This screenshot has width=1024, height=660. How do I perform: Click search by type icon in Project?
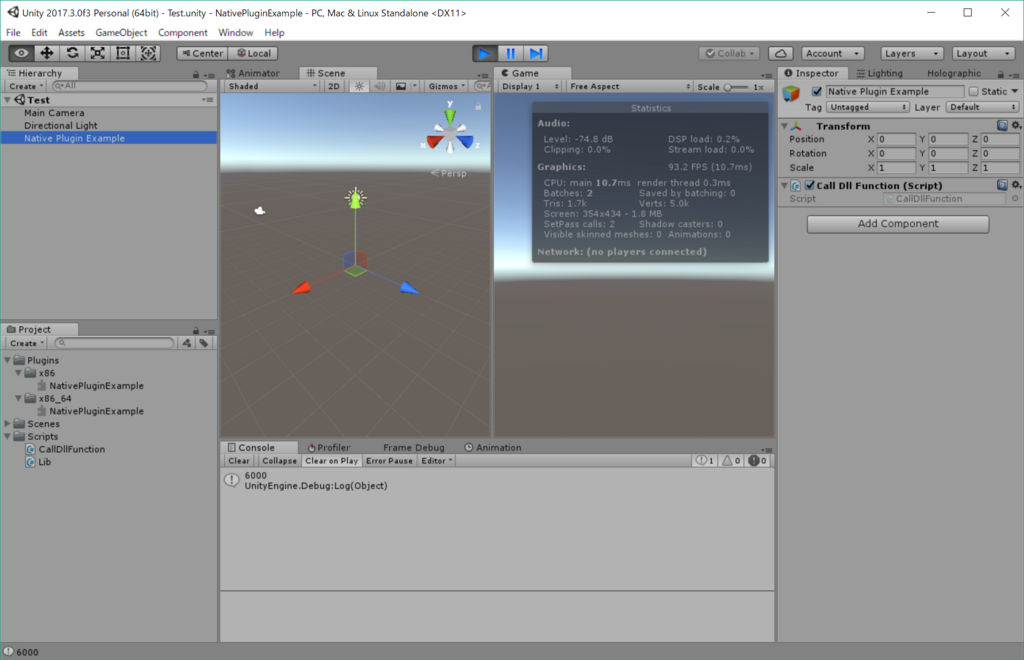click(187, 343)
